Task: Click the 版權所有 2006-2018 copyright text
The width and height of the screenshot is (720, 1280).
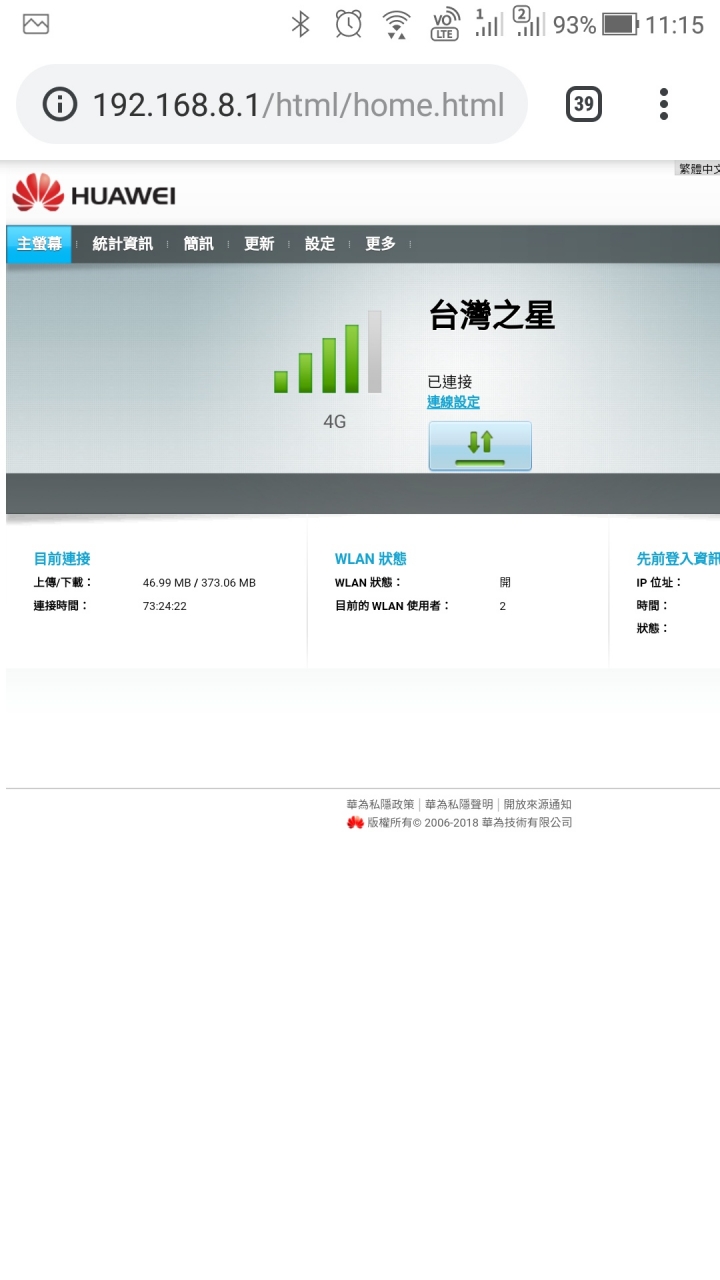Action: [469, 823]
